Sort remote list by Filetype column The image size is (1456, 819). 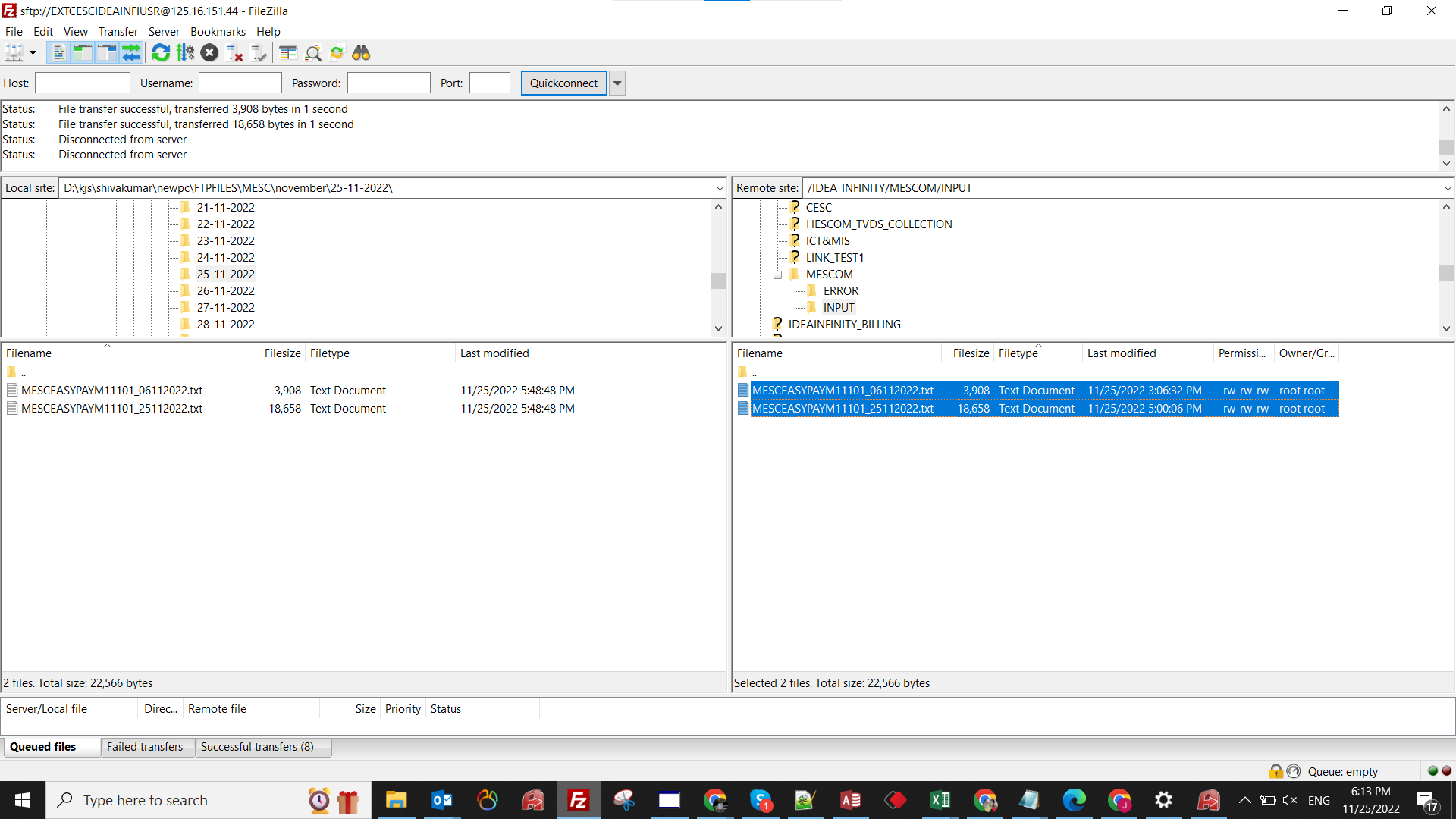1037,353
